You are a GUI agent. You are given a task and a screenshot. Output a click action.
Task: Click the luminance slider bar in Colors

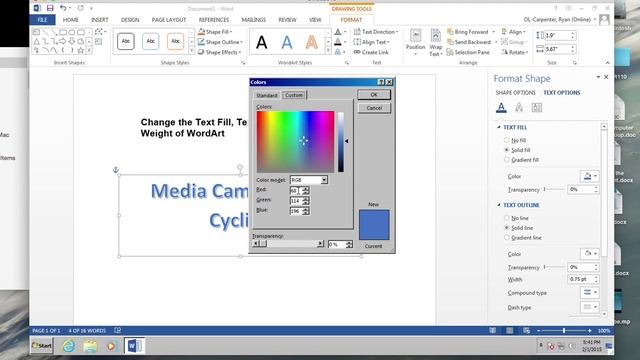[x=340, y=142]
